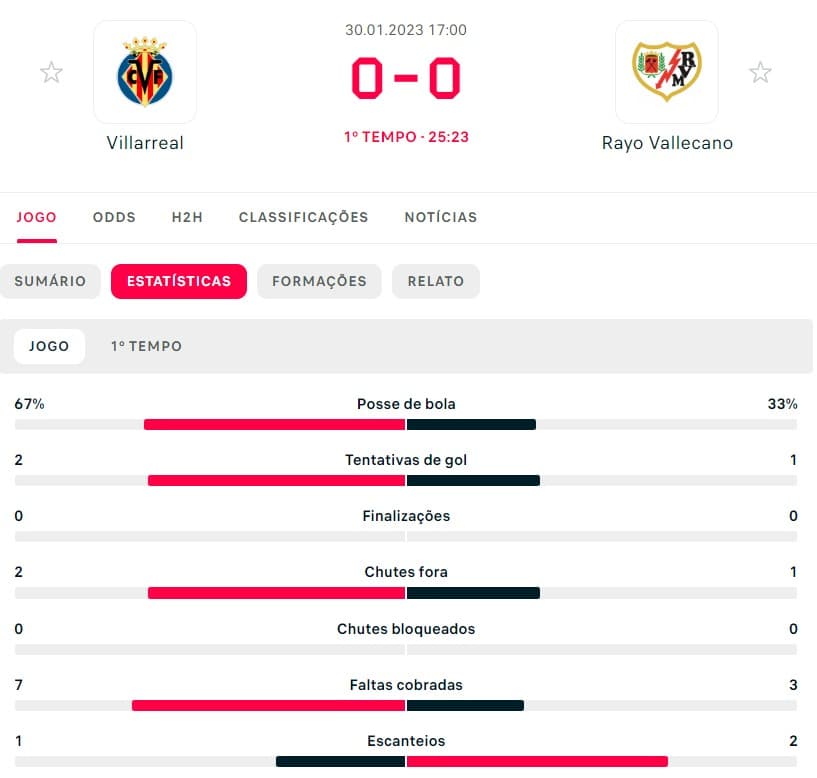Favorite Rayo Vallecano with the star icon
Viewport: 817px width, 778px height.
(760, 72)
